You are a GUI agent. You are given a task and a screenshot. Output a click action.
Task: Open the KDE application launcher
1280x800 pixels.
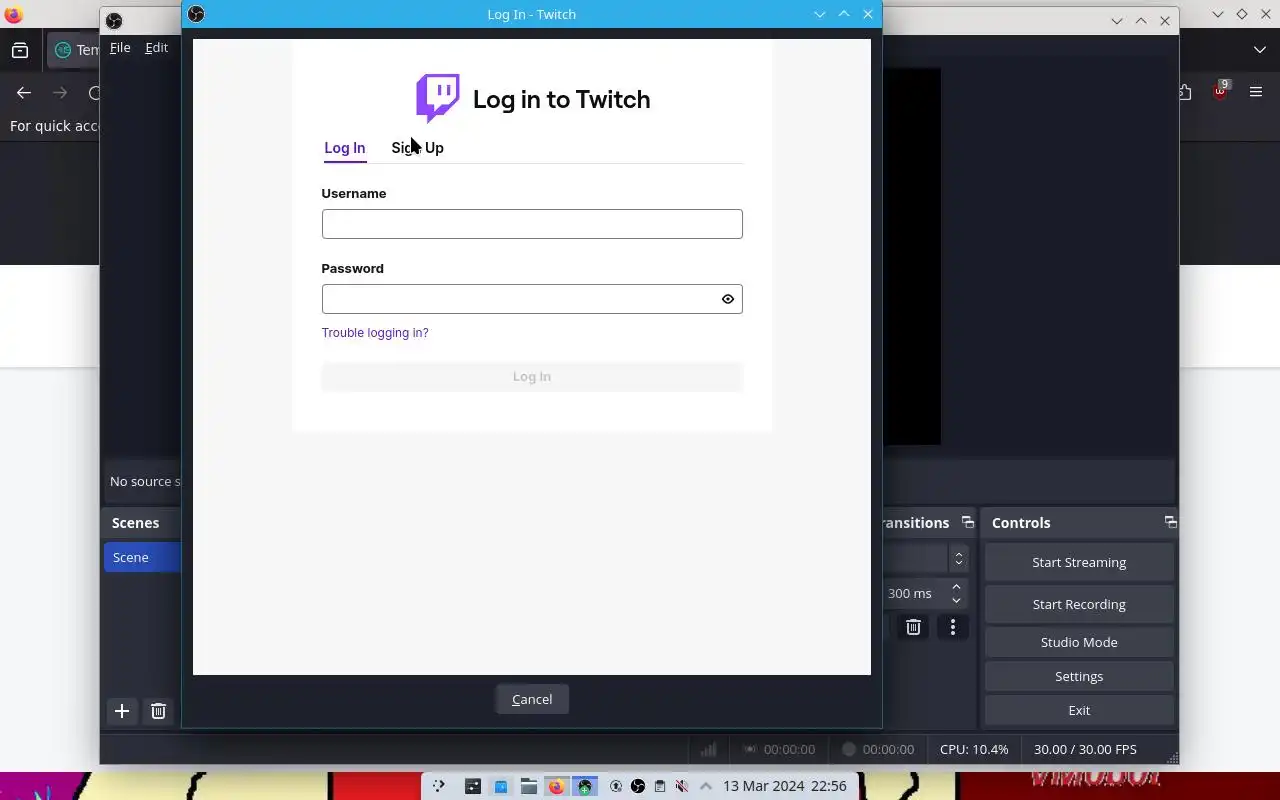438,786
